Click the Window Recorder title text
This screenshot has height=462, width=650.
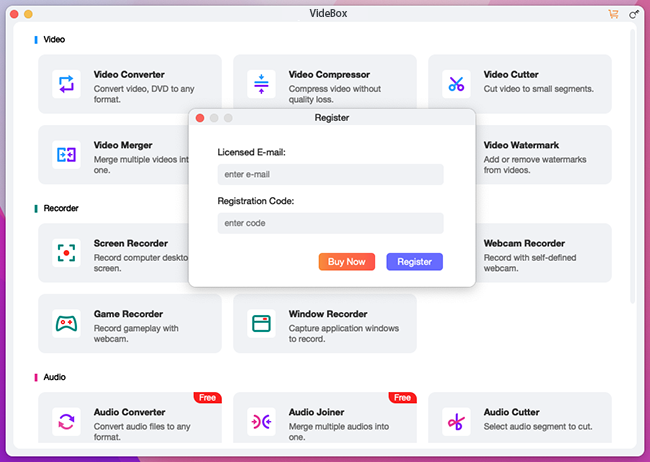pos(328,314)
